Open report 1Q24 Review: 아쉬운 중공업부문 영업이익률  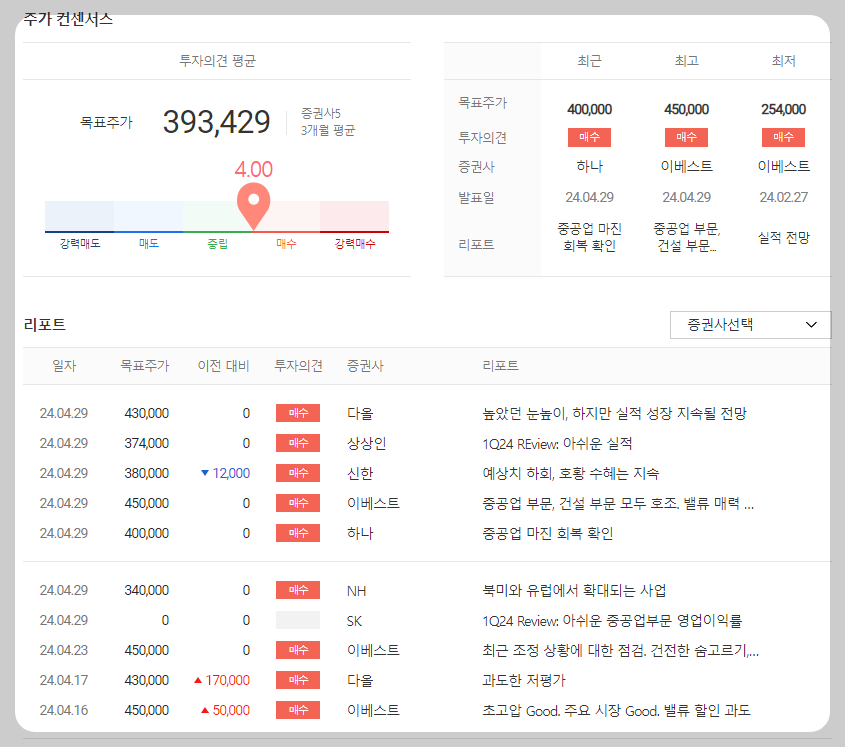tap(612, 620)
